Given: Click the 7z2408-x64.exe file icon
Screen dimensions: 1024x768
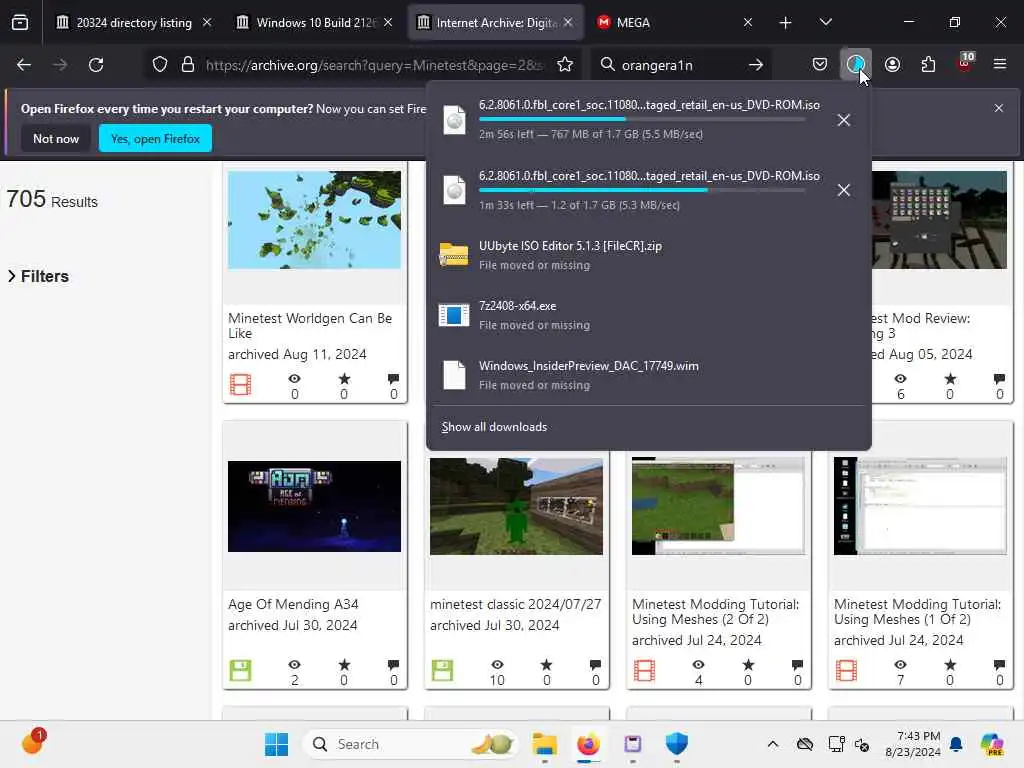Looking at the screenshot, I should [x=454, y=315].
